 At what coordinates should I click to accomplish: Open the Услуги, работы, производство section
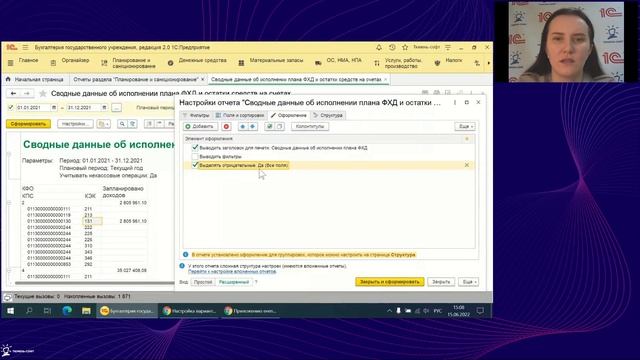click(398, 62)
